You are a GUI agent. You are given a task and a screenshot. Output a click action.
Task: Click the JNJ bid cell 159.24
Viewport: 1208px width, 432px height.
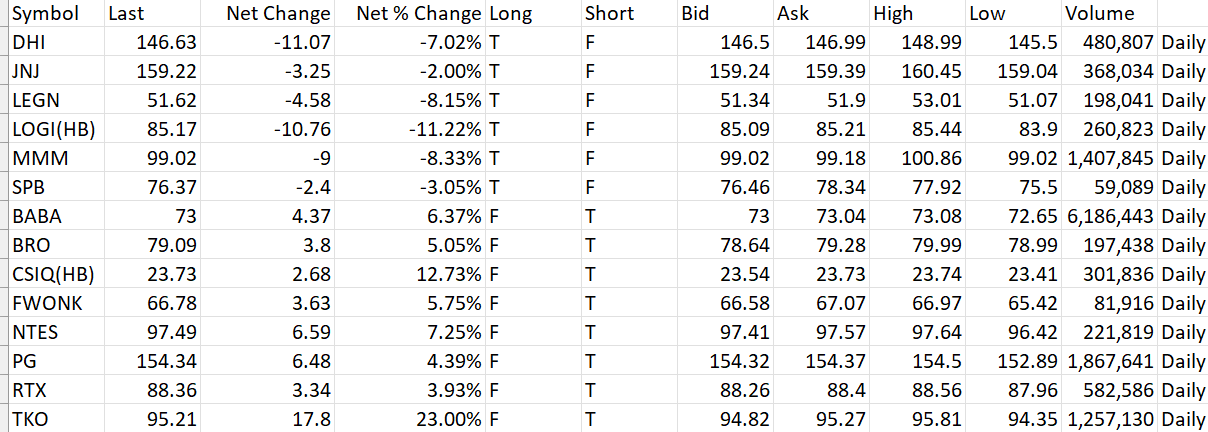click(725, 71)
